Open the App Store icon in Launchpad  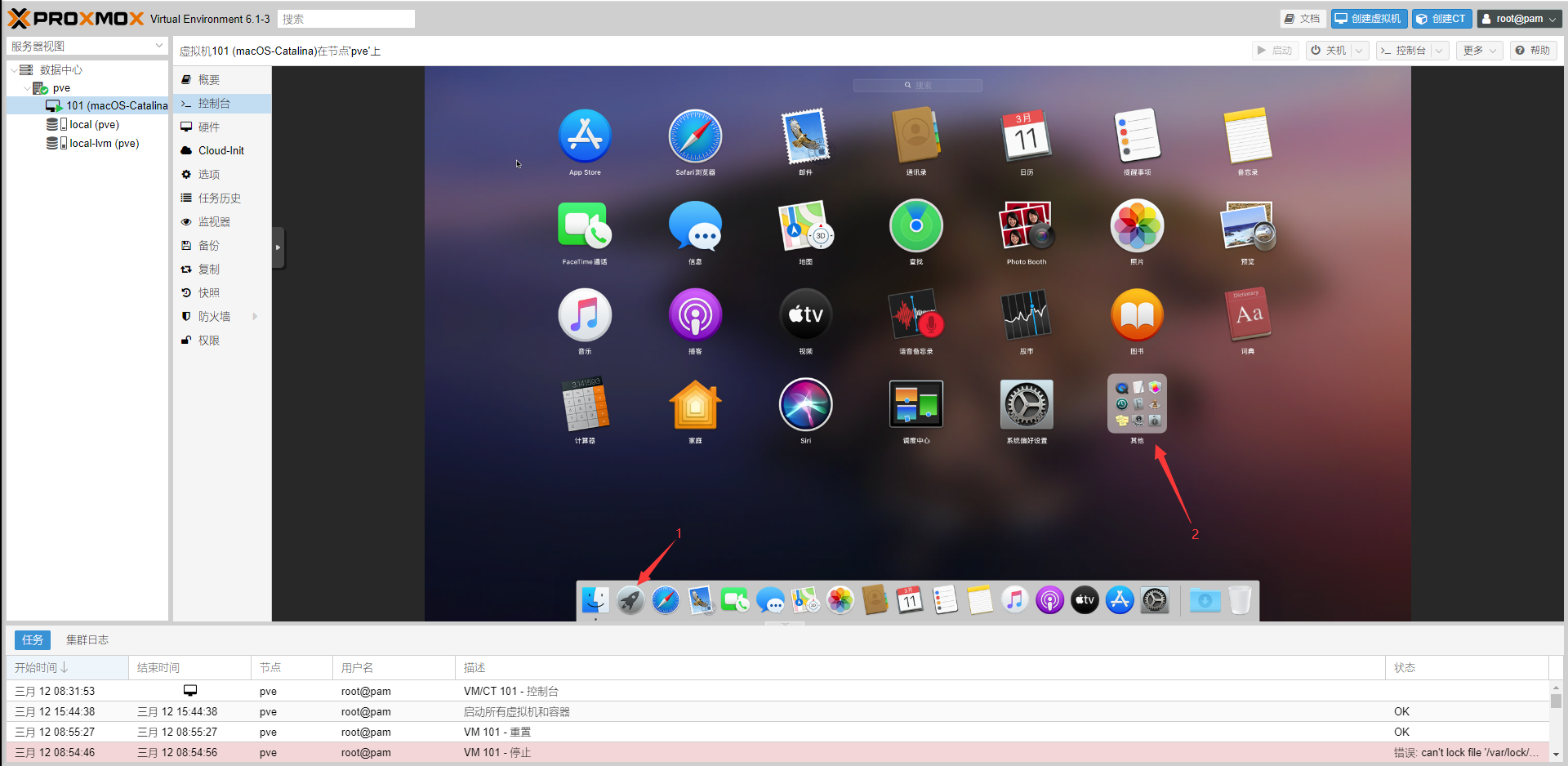pyautogui.click(x=585, y=136)
